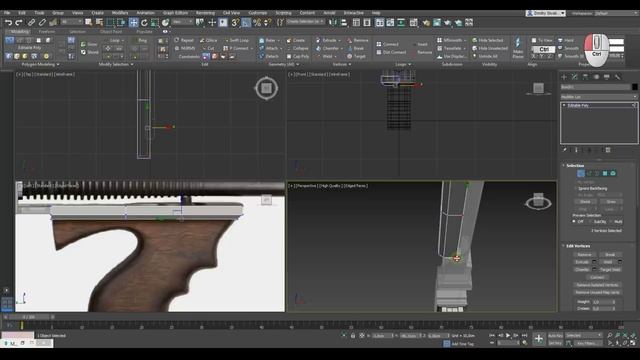Choose the Select and Rotate tool
This screenshot has width=640, height=360.
pos(144,22)
